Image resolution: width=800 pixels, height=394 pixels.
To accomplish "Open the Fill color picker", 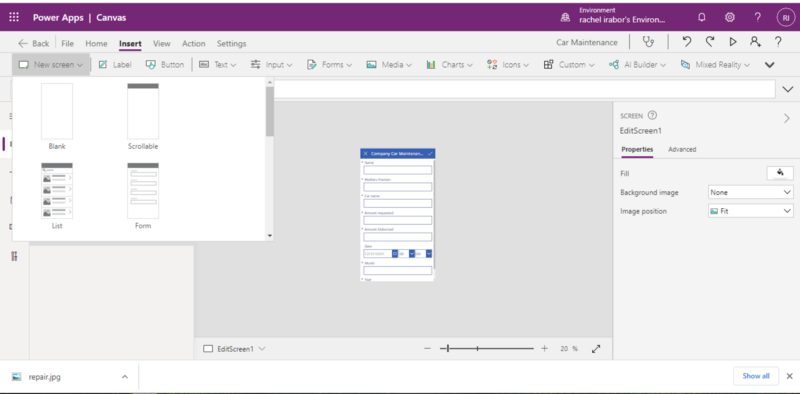I will click(780, 173).
